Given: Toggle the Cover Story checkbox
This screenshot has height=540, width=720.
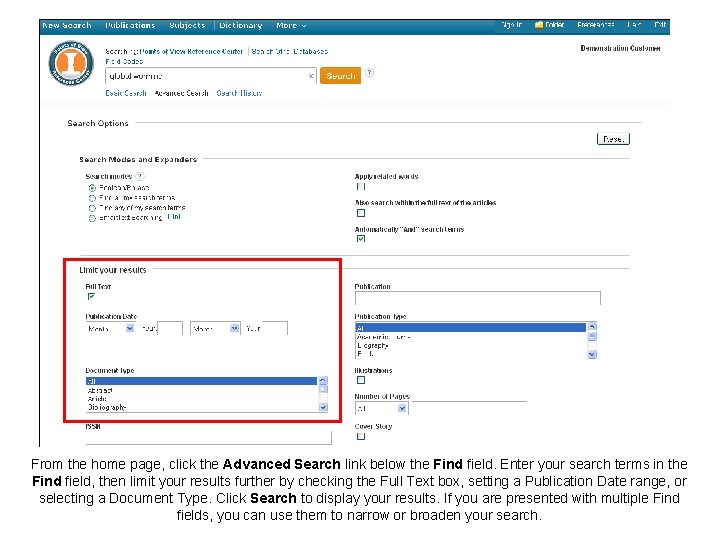Looking at the screenshot, I should click(361, 436).
